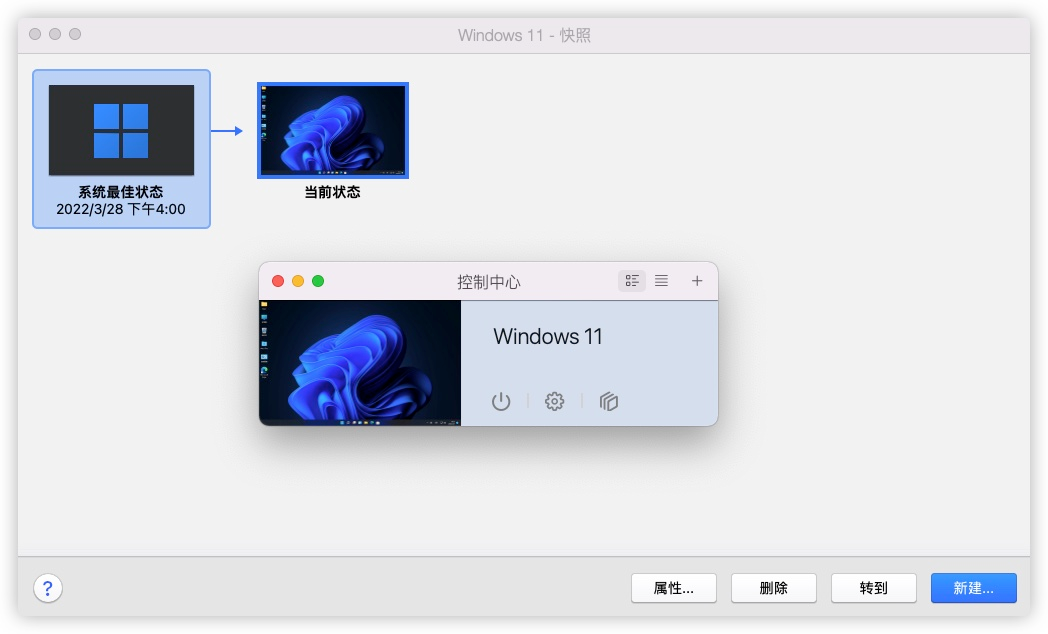Add a new virtual machine with plus icon
Screen dimensions: 1048x634
(x=696, y=281)
